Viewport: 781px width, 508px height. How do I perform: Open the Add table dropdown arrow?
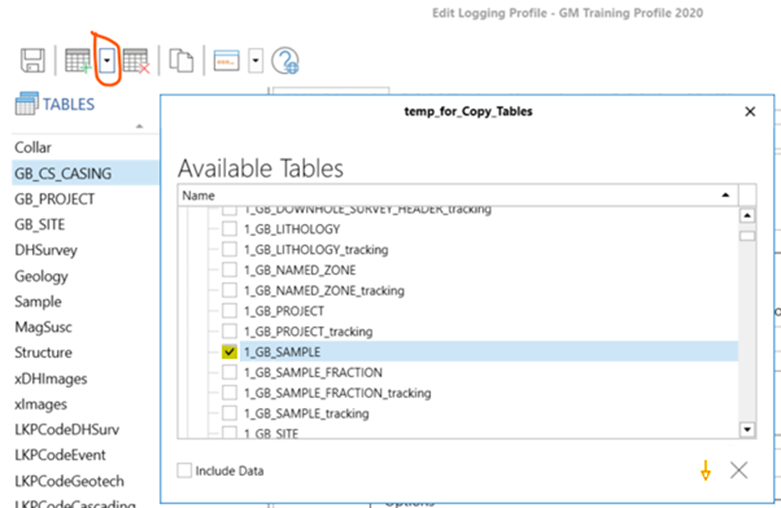[x=106, y=62]
